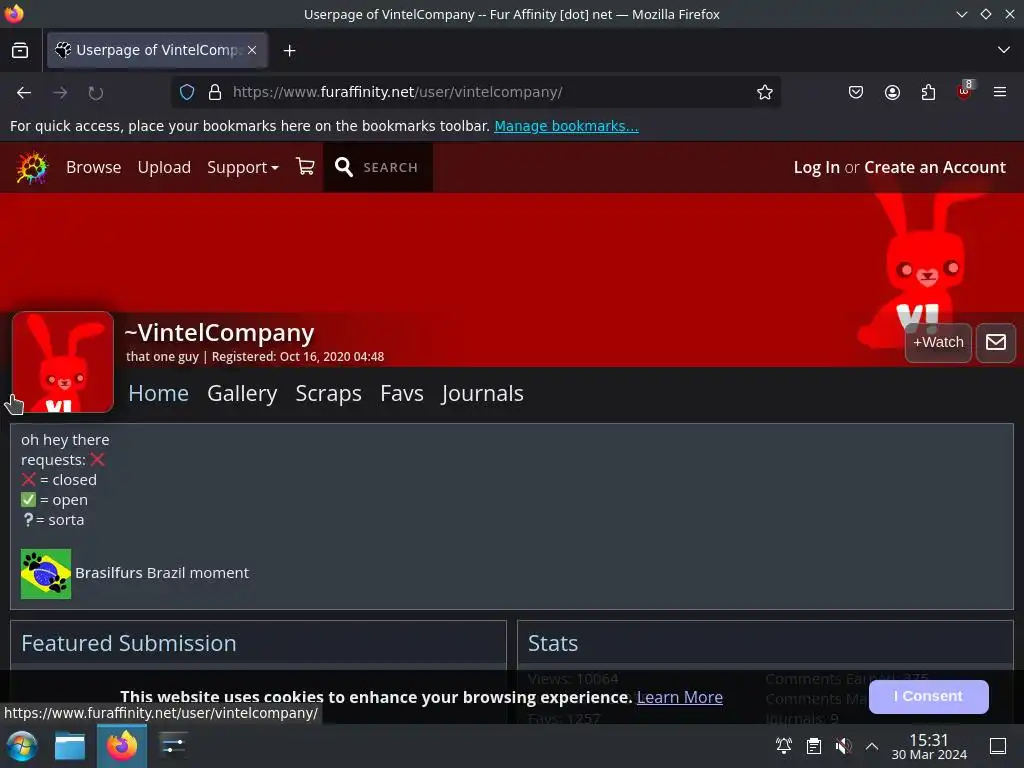Image resolution: width=1024 pixels, height=768 pixels.
Task: Switch to the Scraps tab
Action: pyautogui.click(x=328, y=393)
